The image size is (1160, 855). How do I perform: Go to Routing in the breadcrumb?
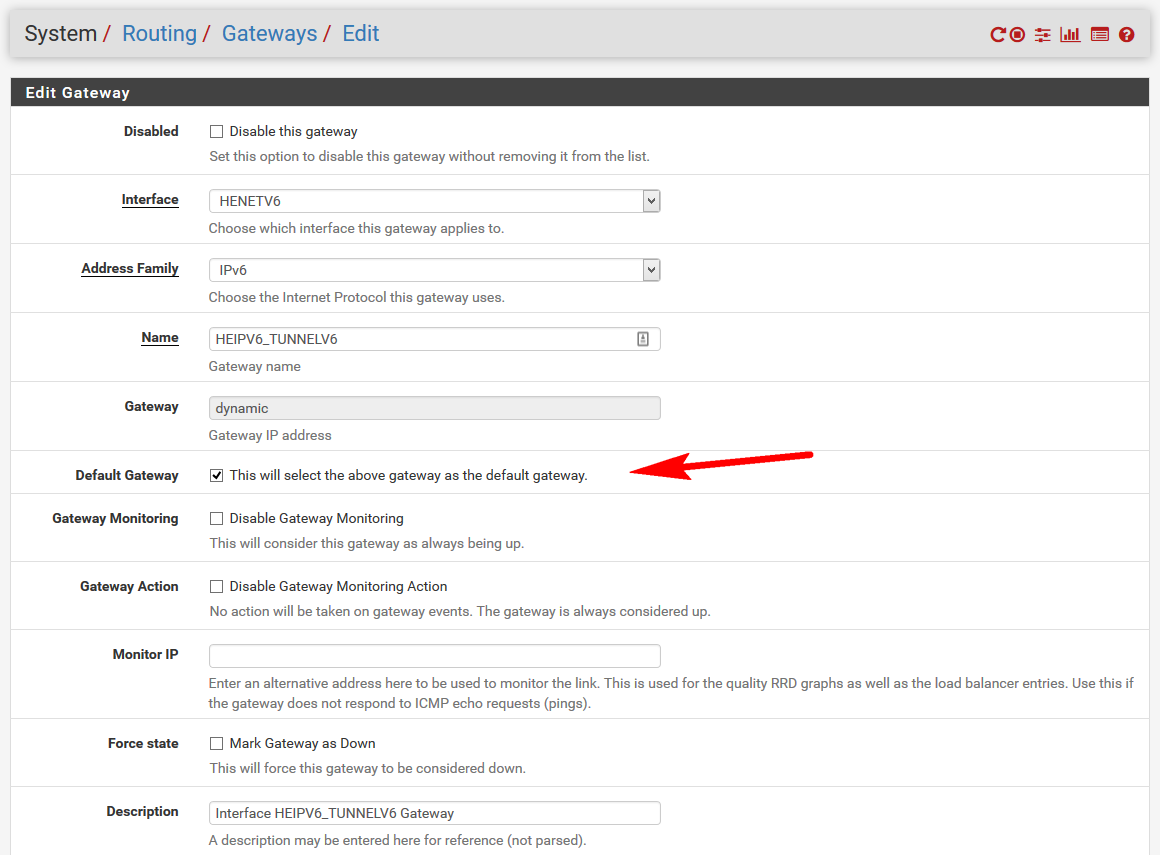[x=159, y=34]
